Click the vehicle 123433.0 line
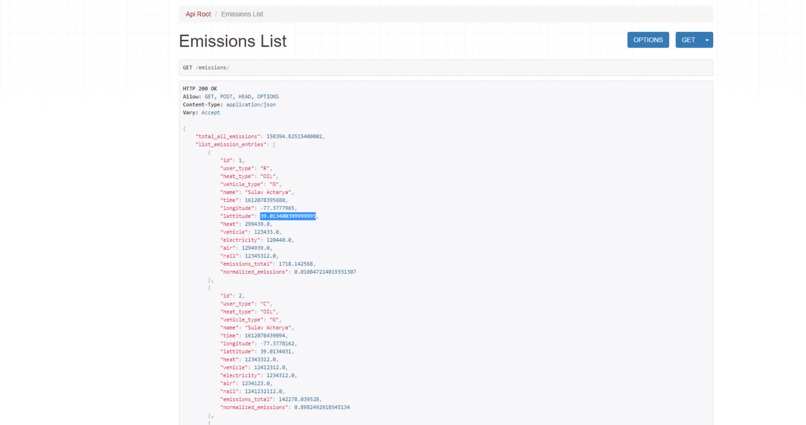The width and height of the screenshot is (806, 425). click(251, 232)
